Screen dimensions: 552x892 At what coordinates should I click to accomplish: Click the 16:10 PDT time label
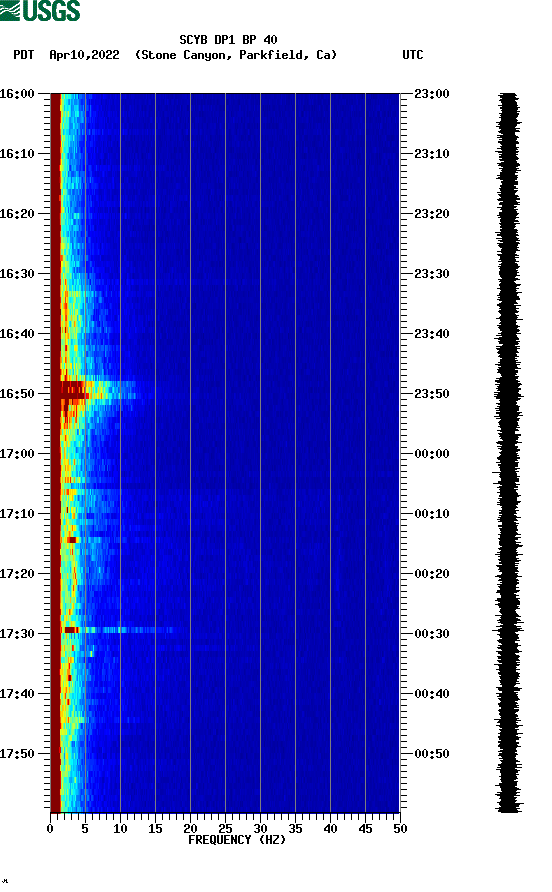[17, 154]
